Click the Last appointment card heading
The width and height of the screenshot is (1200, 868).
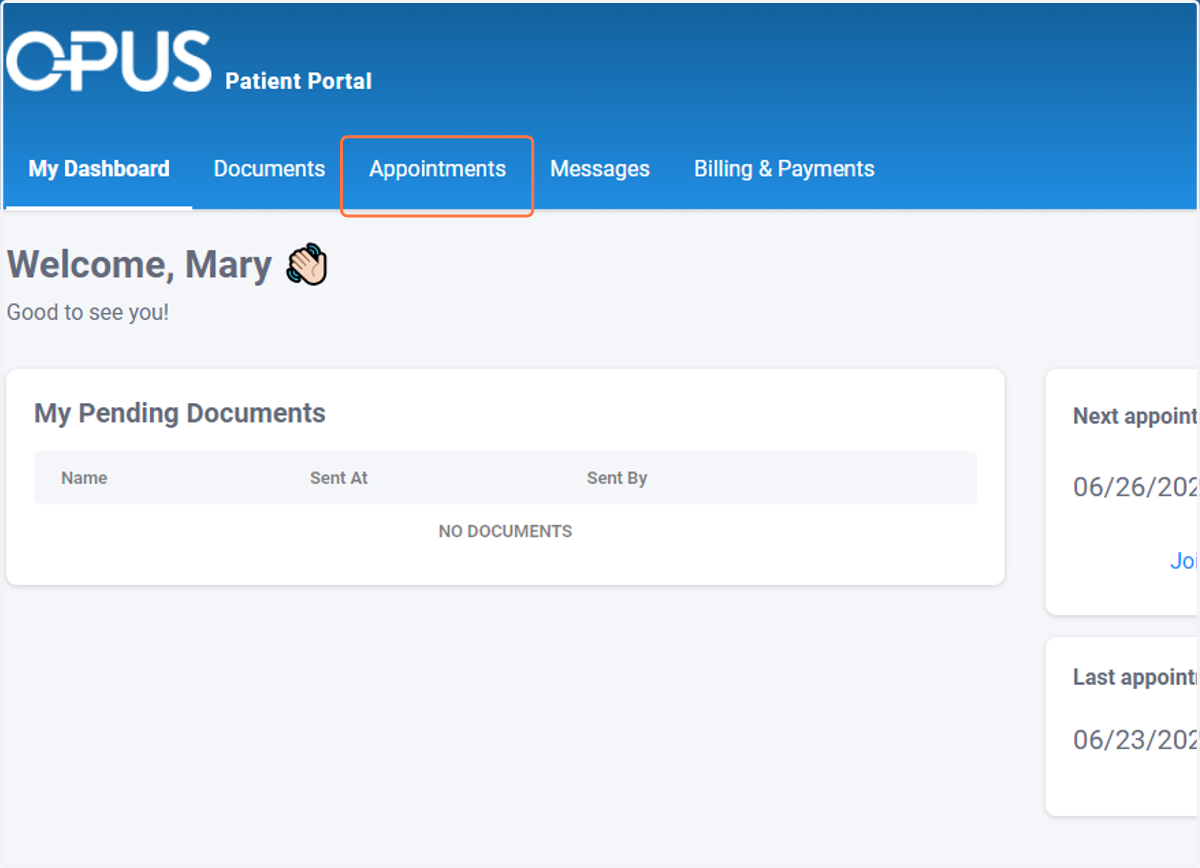[x=1136, y=677]
